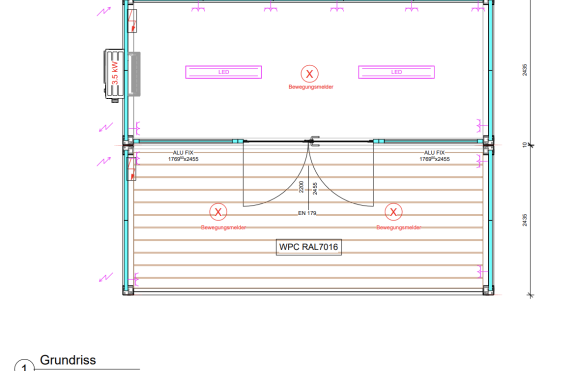Select the lower-right Bewegungsmelder sensor on decking

[x=393, y=212]
